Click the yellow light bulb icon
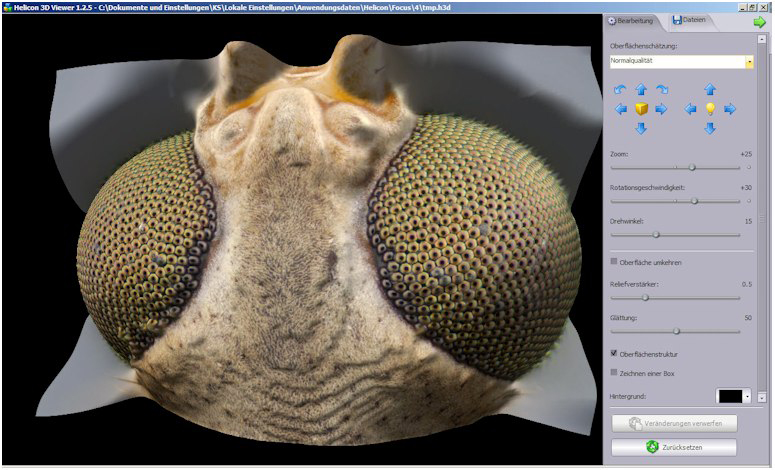The width and height of the screenshot is (775, 470). 710,109
